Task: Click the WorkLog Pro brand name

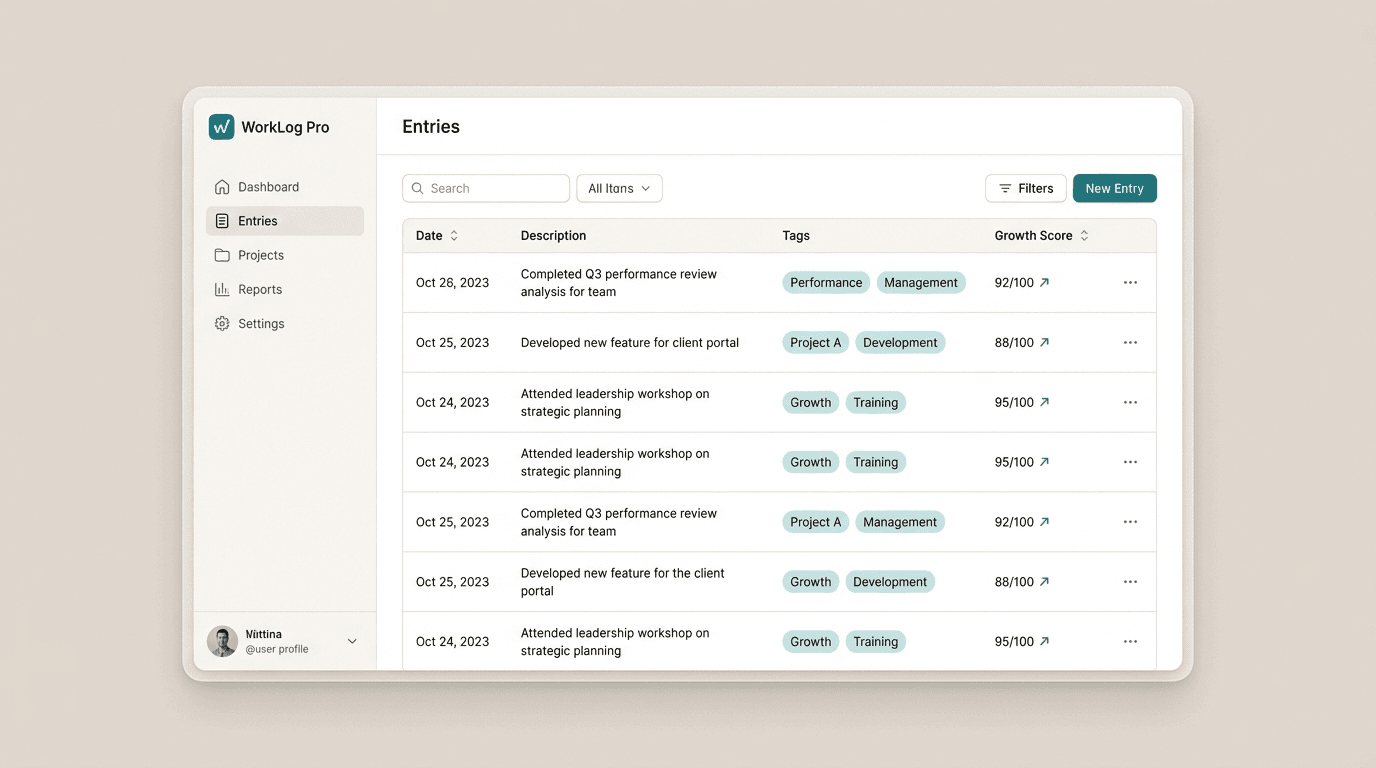Action: pyautogui.click(x=285, y=127)
